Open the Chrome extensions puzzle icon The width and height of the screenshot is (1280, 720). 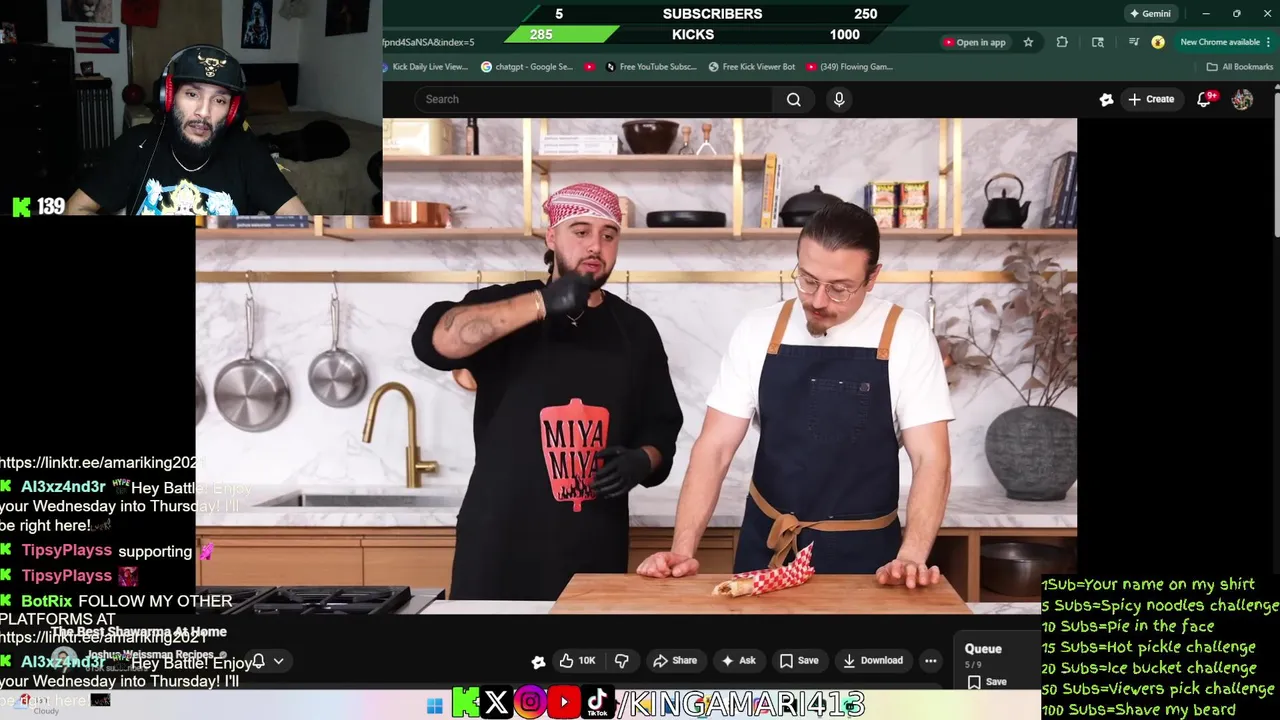[1062, 42]
